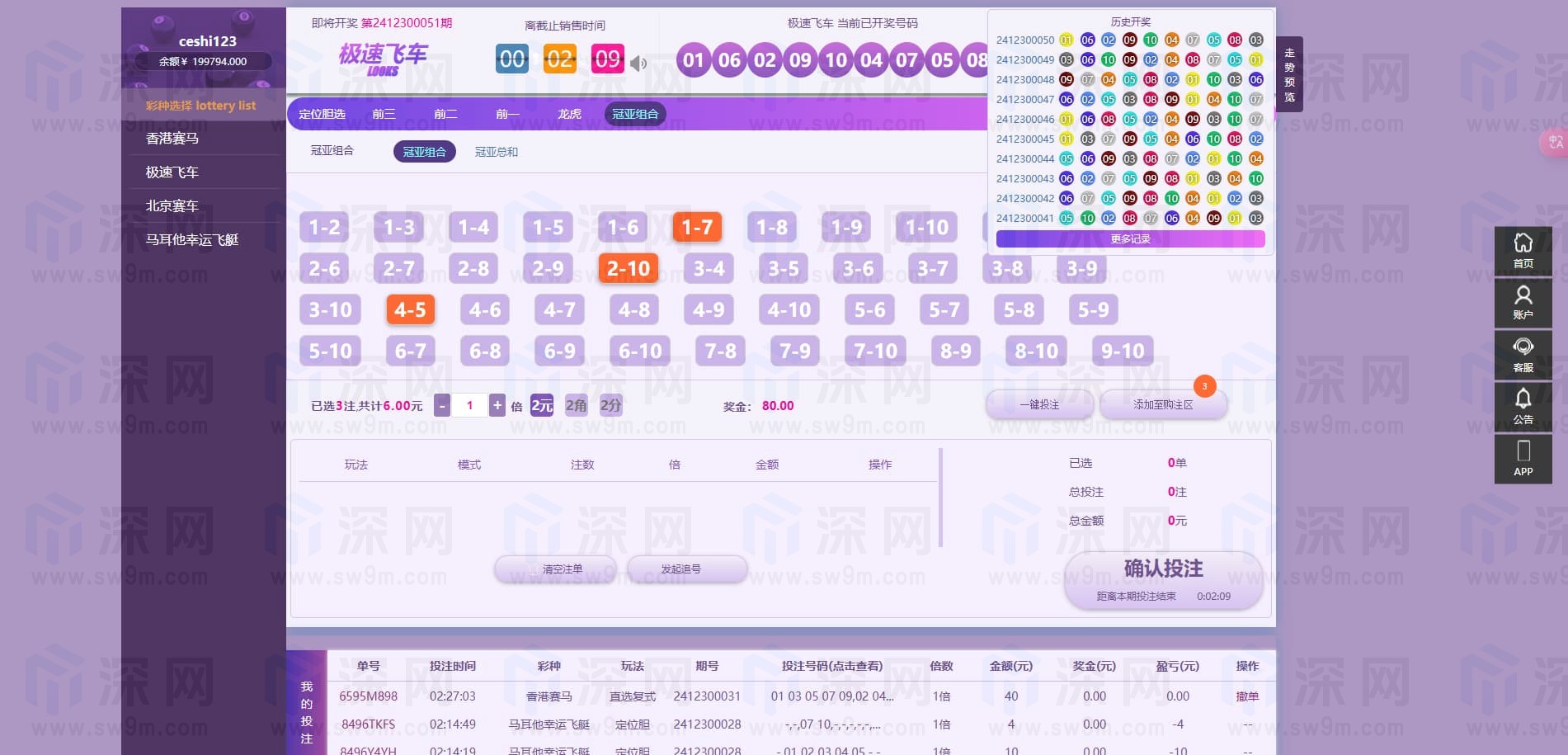Image resolution: width=1568 pixels, height=755 pixels.
Task: Choose the 2角 unit option
Action: (576, 405)
